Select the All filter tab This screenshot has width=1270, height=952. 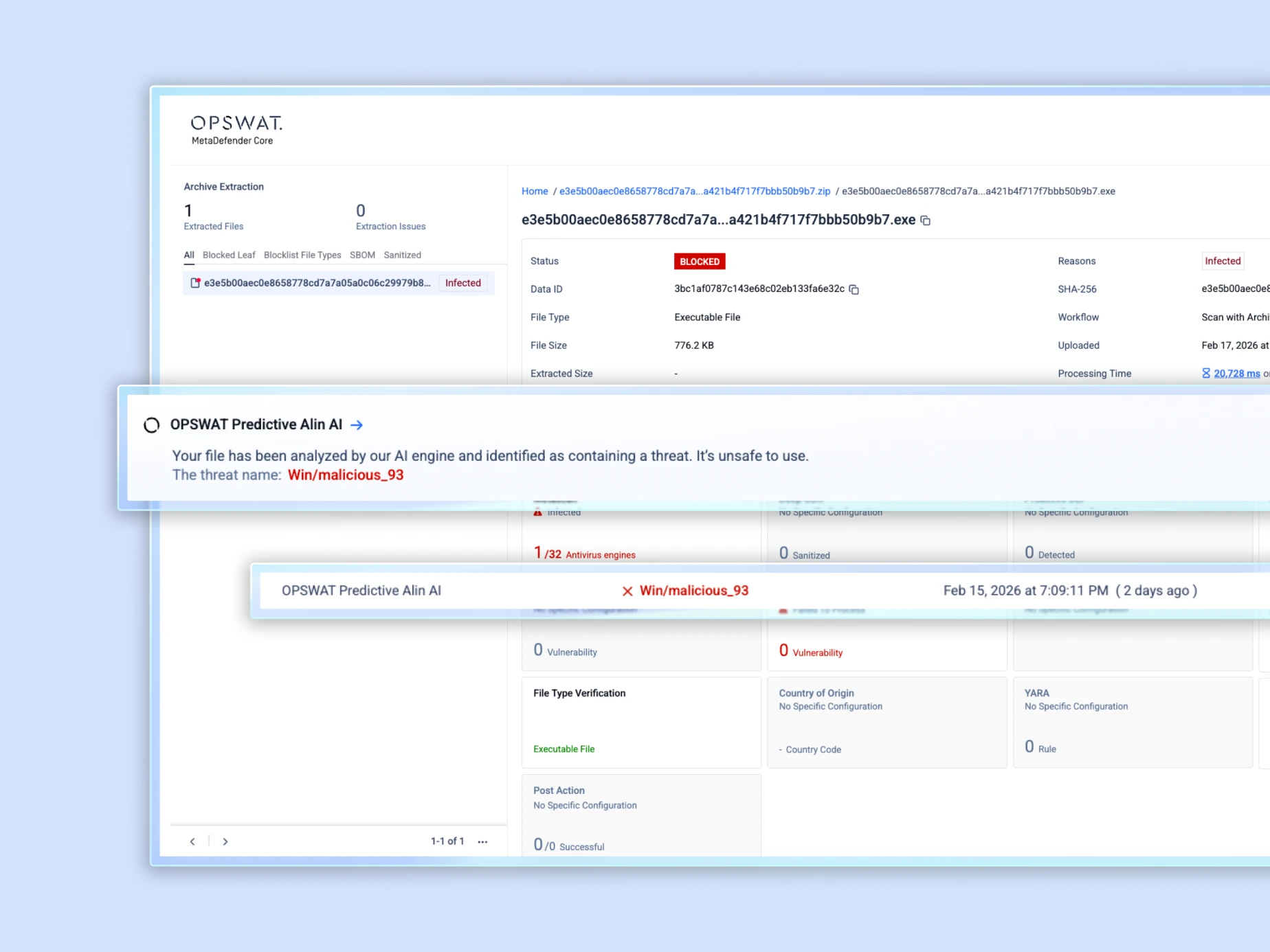pyautogui.click(x=189, y=255)
